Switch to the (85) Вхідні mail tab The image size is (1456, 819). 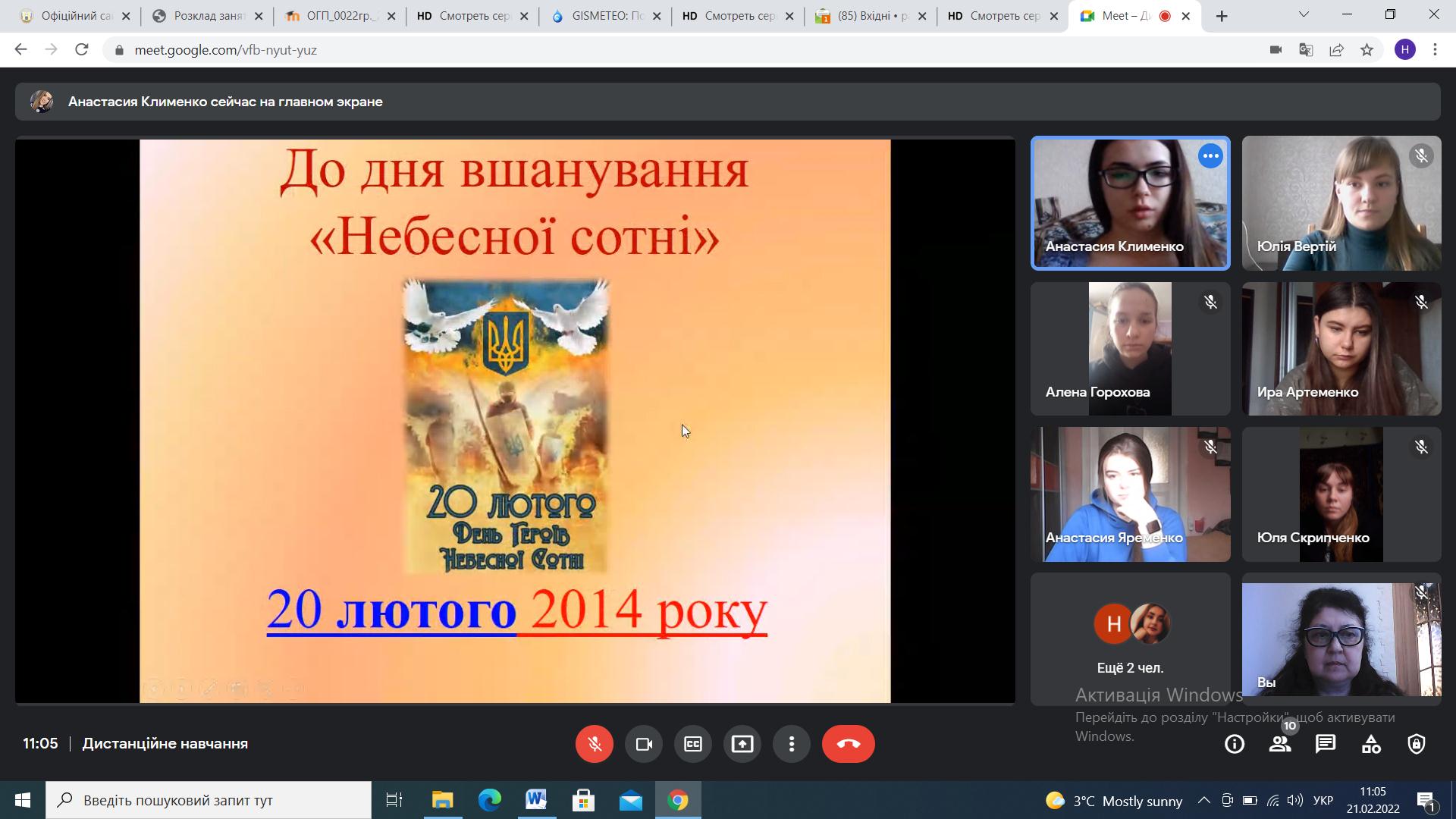tap(871, 16)
